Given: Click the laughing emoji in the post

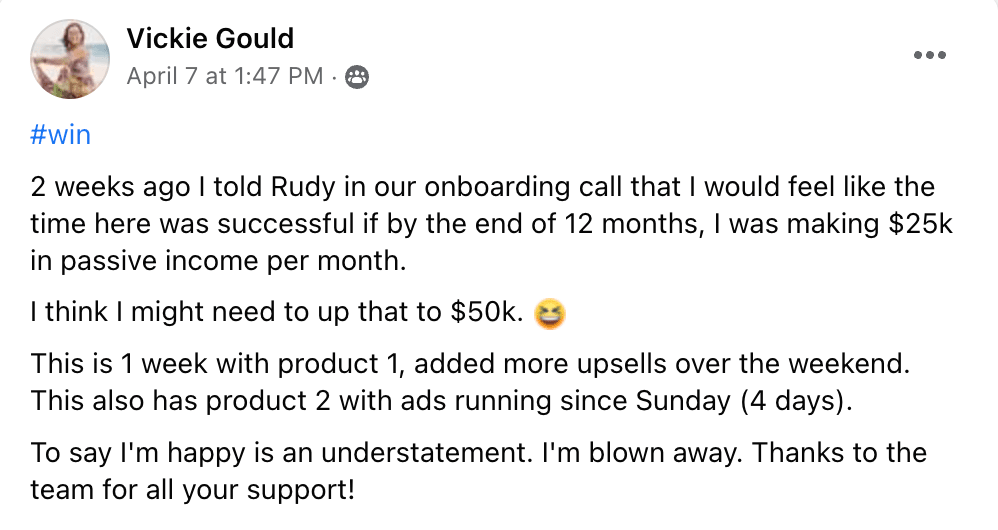Looking at the screenshot, I should click(x=549, y=315).
